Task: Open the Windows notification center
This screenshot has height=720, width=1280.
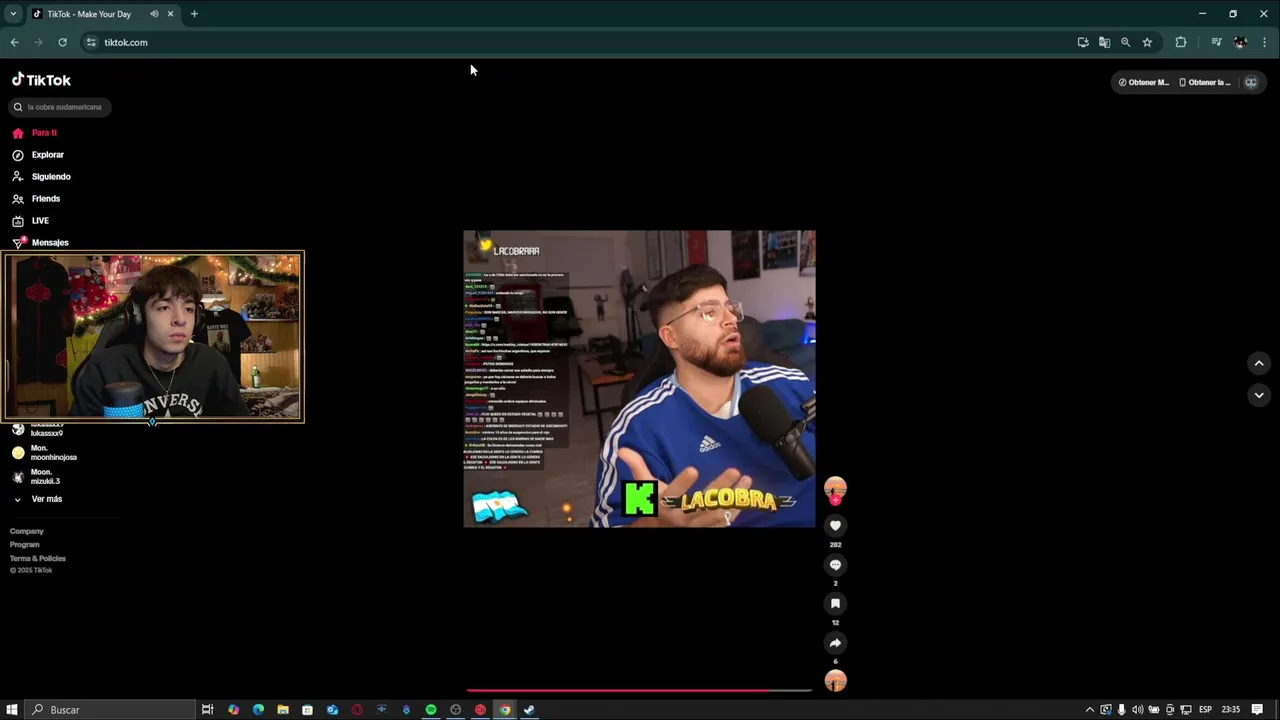Action: tap(1257, 710)
